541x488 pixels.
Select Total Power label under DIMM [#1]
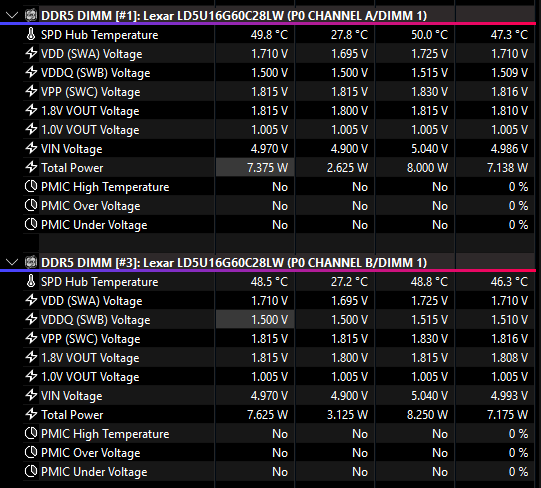click(x=72, y=168)
